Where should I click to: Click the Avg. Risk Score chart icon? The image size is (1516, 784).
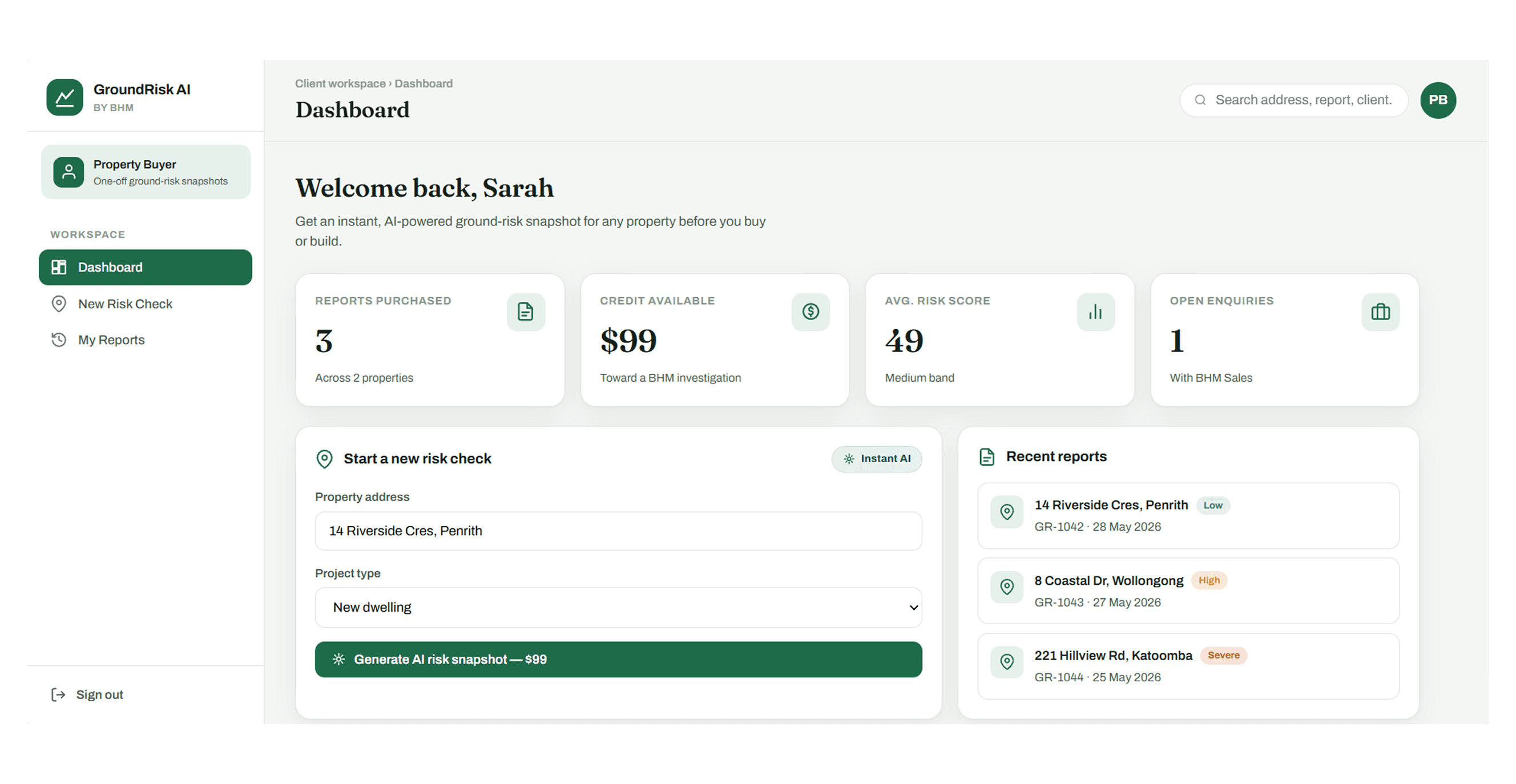pos(1095,312)
